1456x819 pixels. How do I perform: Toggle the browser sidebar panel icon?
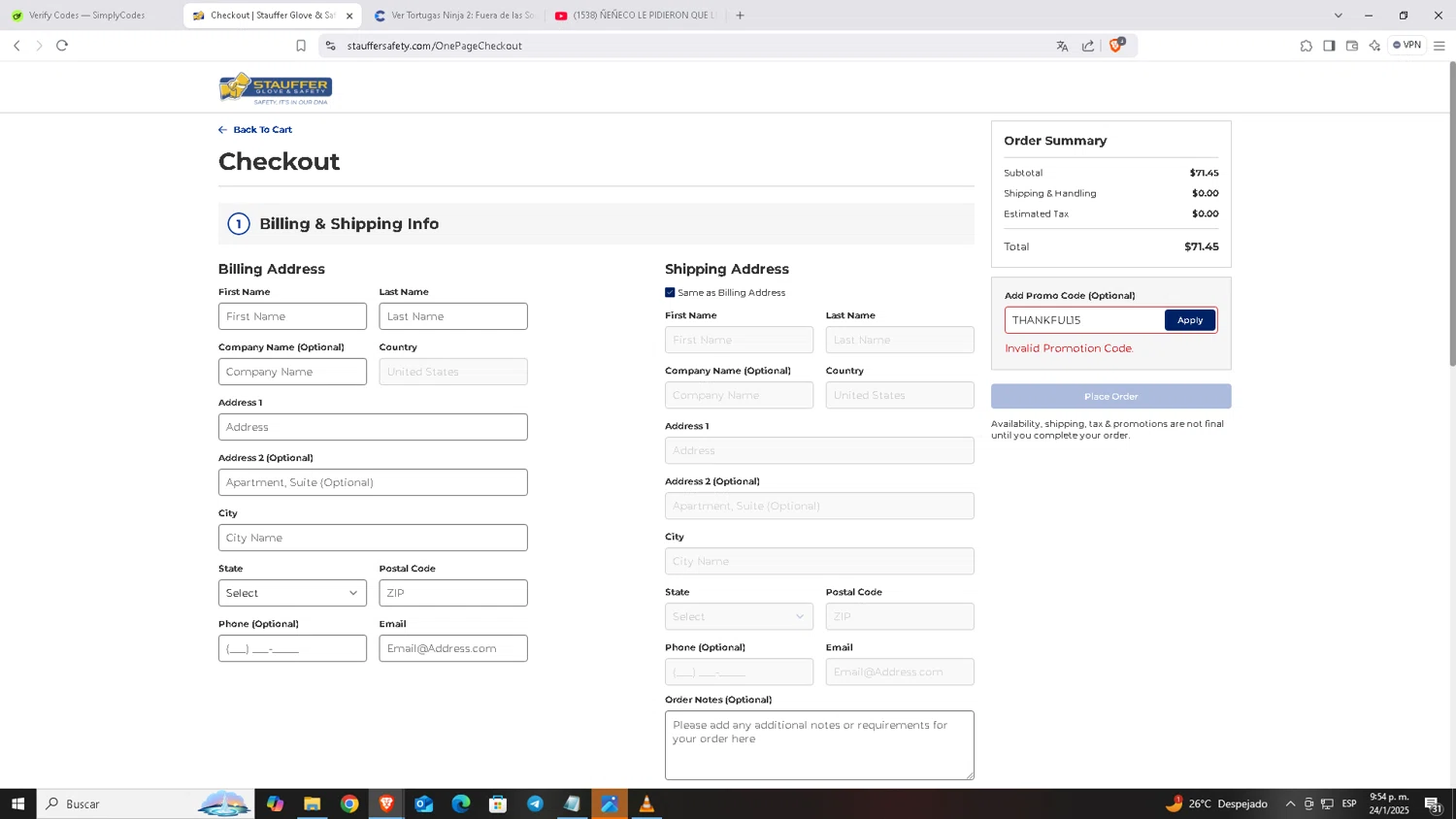1329,46
